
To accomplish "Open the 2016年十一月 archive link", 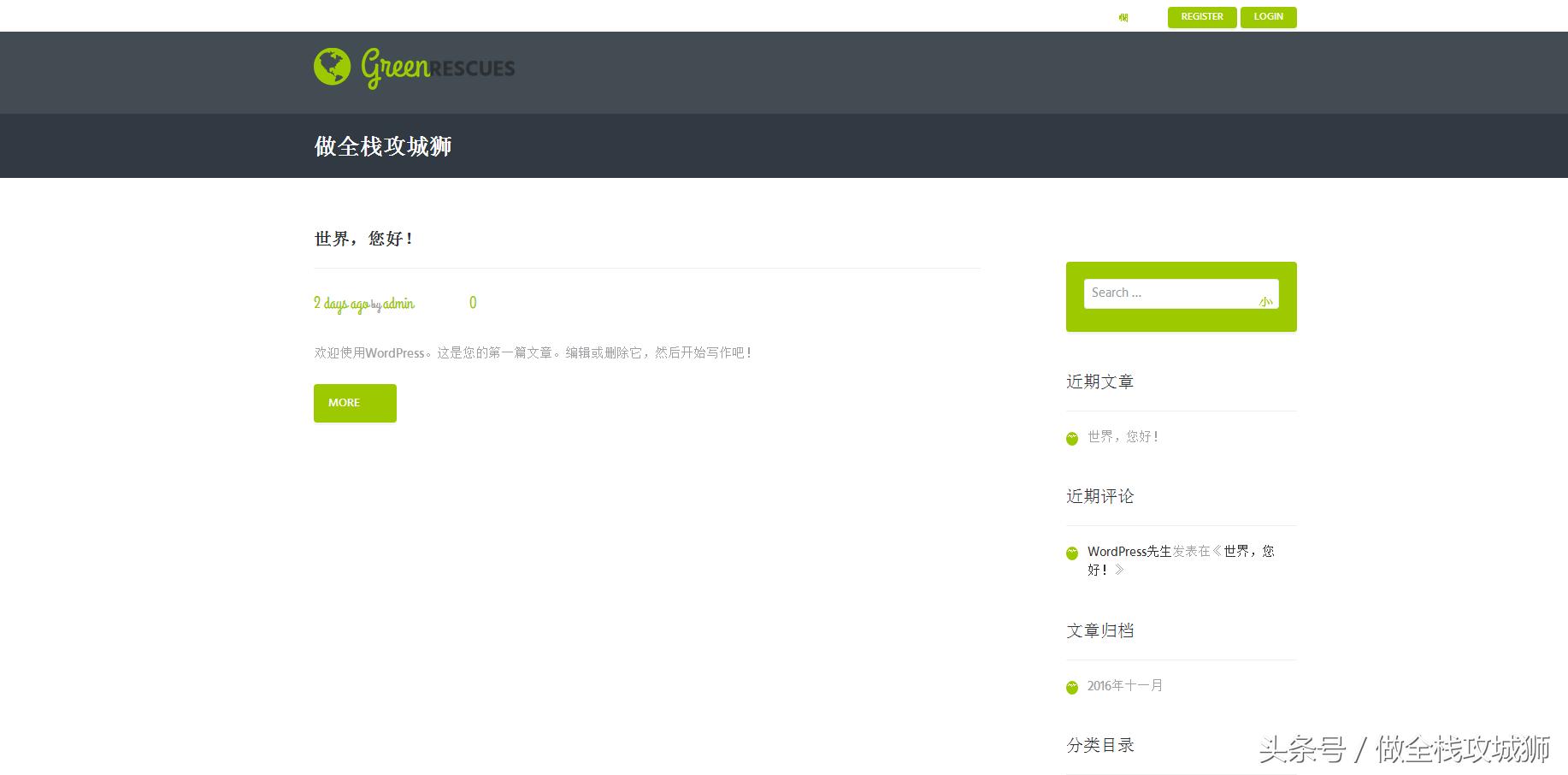I will click(1124, 686).
